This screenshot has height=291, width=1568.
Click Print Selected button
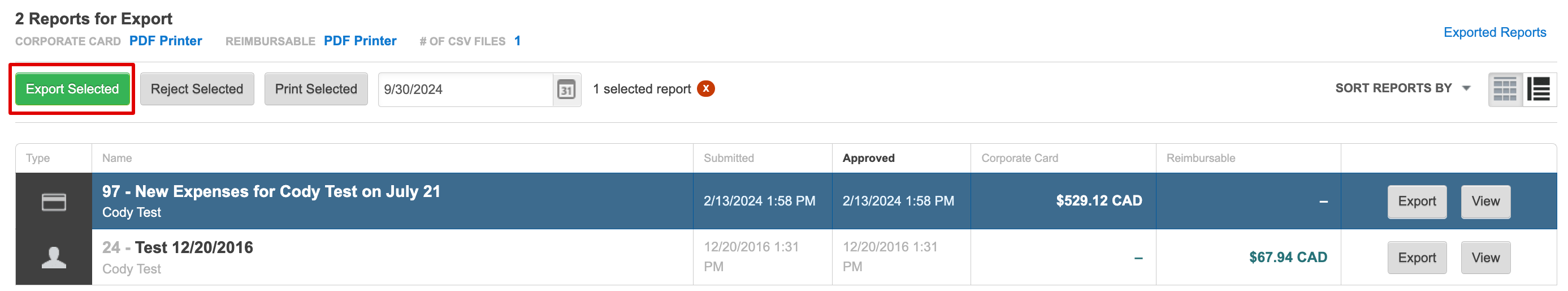click(x=316, y=89)
